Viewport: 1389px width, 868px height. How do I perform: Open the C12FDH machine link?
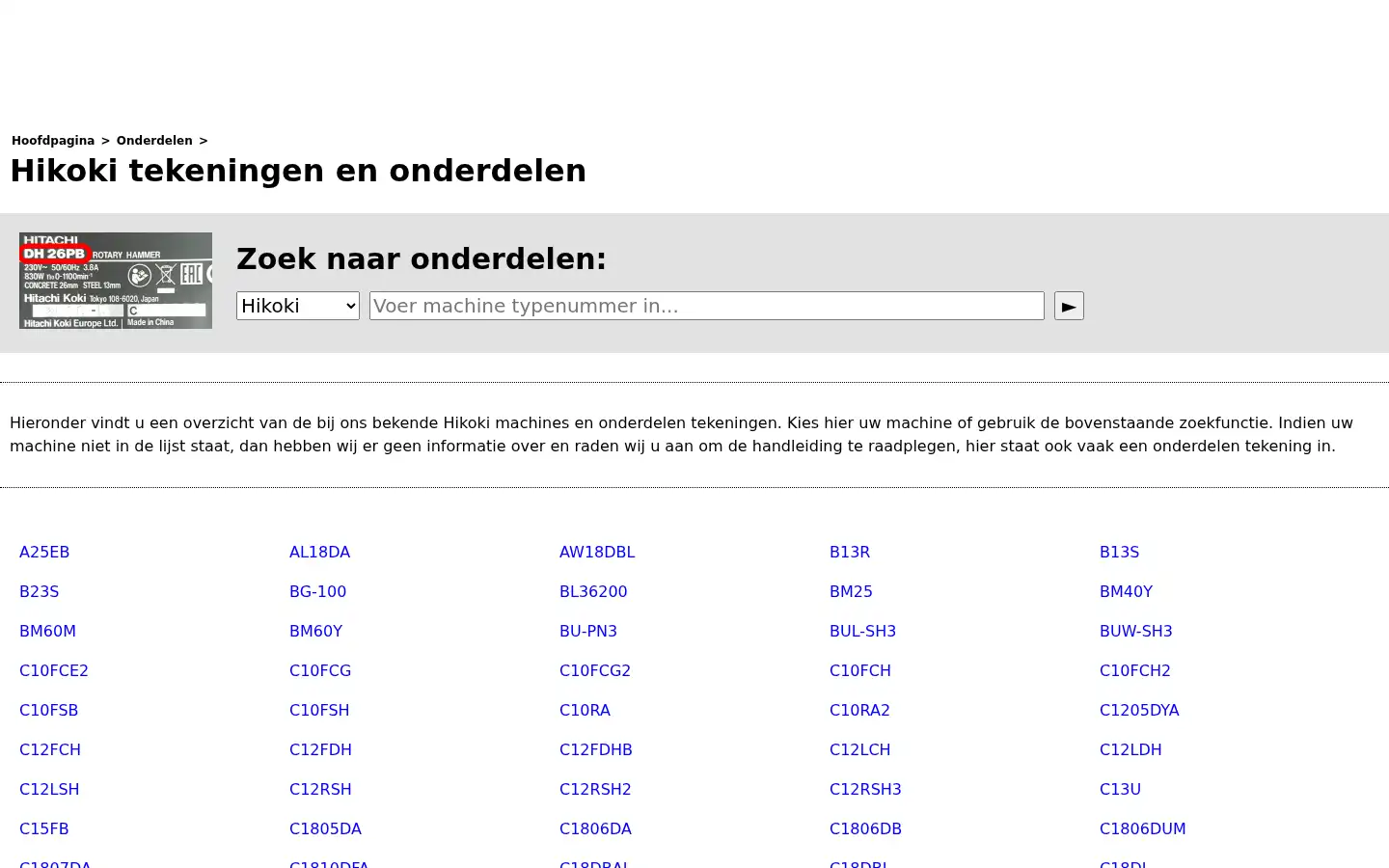(320, 750)
